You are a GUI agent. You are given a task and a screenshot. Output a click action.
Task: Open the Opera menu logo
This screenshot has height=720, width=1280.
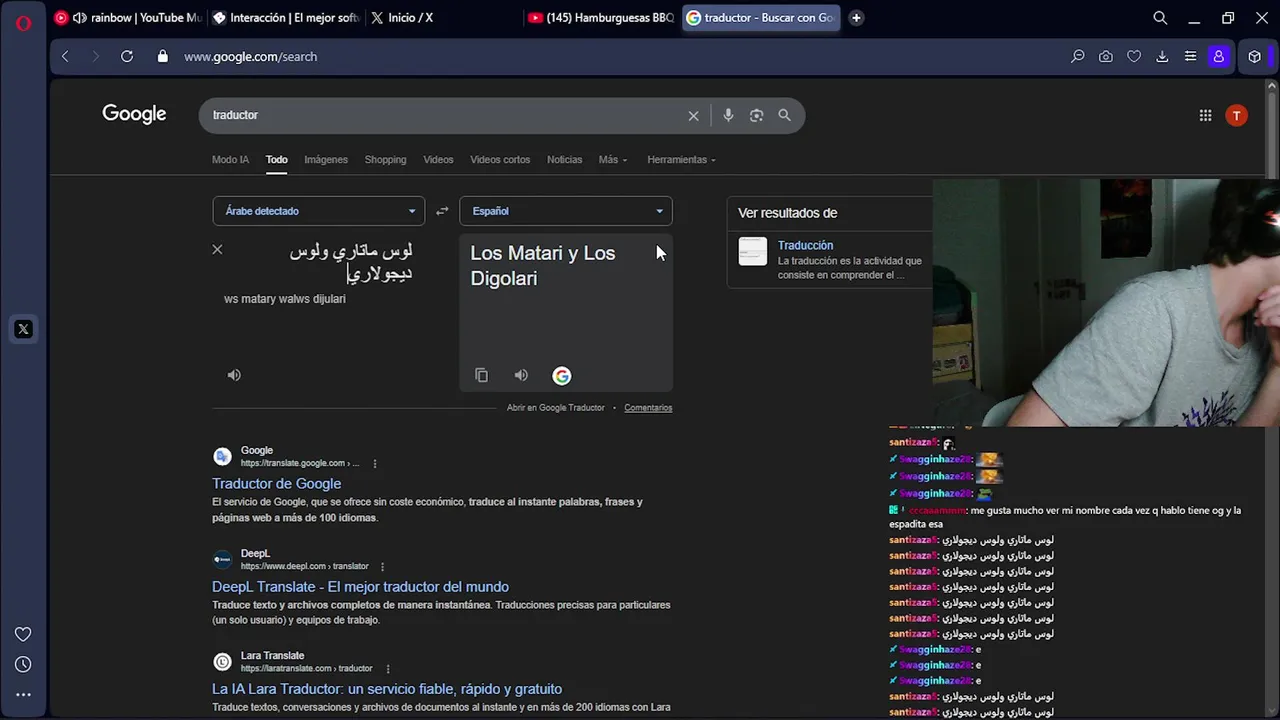point(23,22)
